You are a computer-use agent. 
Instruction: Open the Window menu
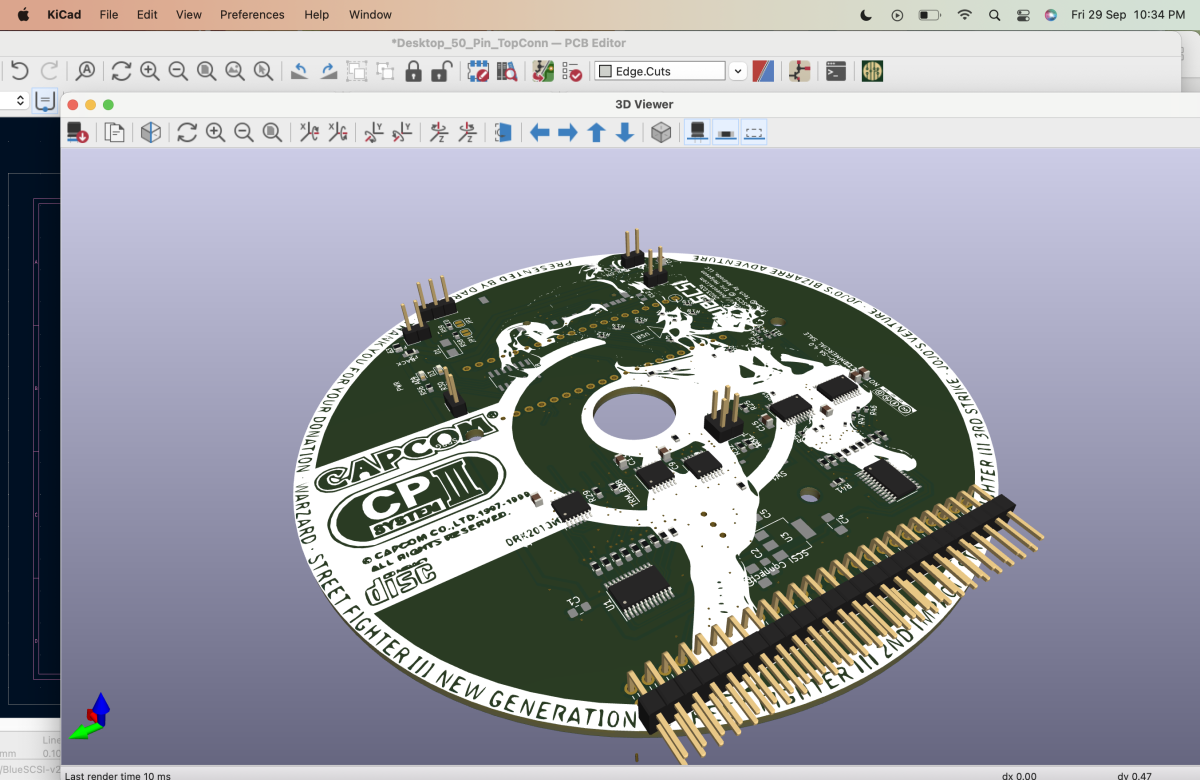[x=370, y=15]
